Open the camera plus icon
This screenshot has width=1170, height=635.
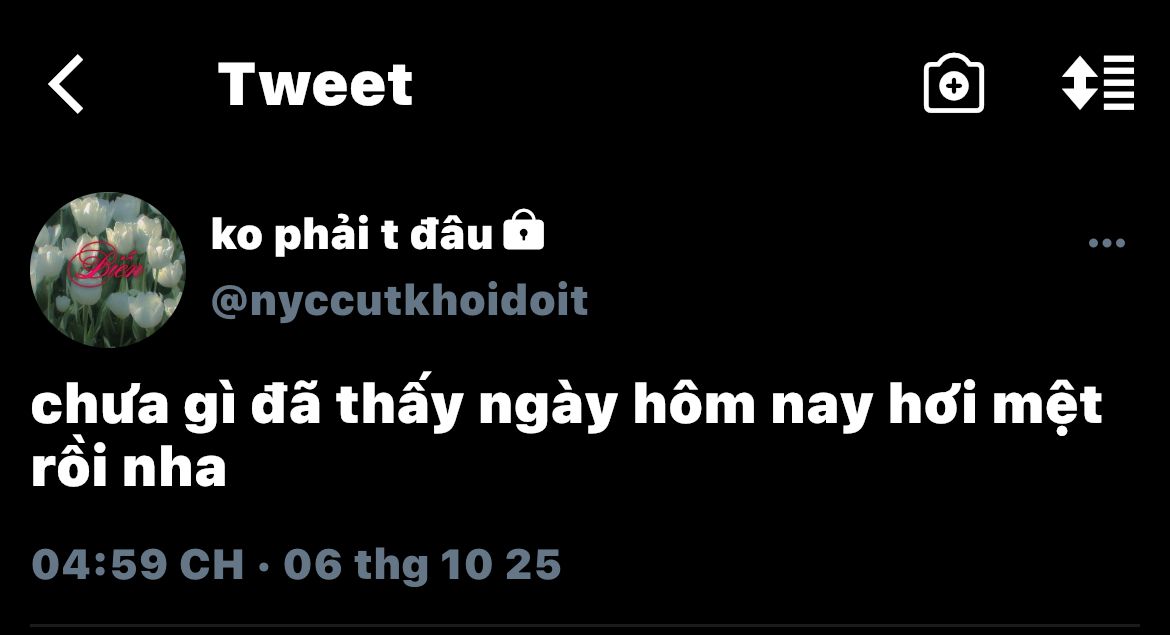click(954, 84)
